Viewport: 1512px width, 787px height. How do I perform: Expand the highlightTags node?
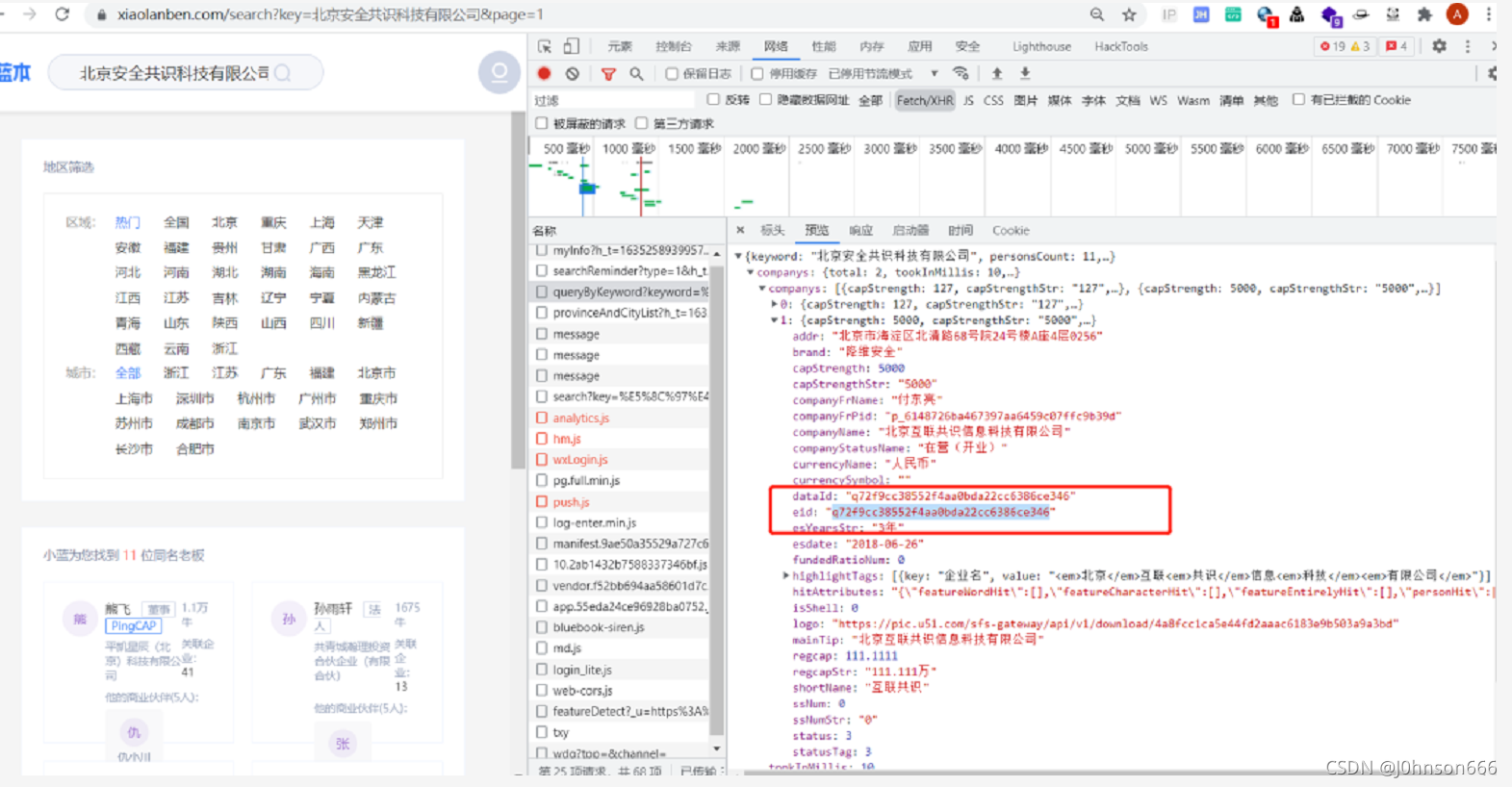(x=786, y=576)
